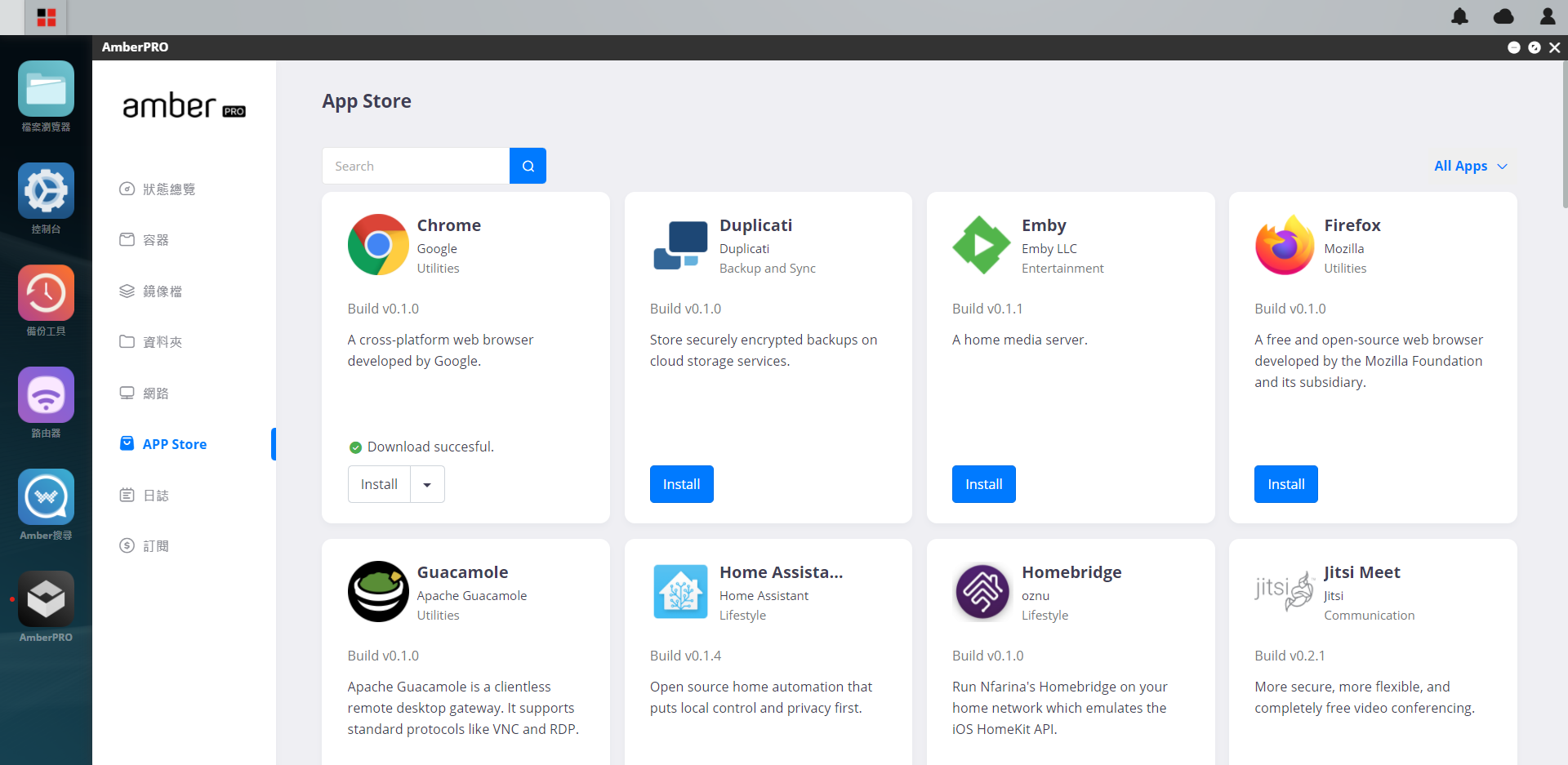The height and width of the screenshot is (765, 1568).
Task: Click the Duplicati app logo
Action: (680, 245)
